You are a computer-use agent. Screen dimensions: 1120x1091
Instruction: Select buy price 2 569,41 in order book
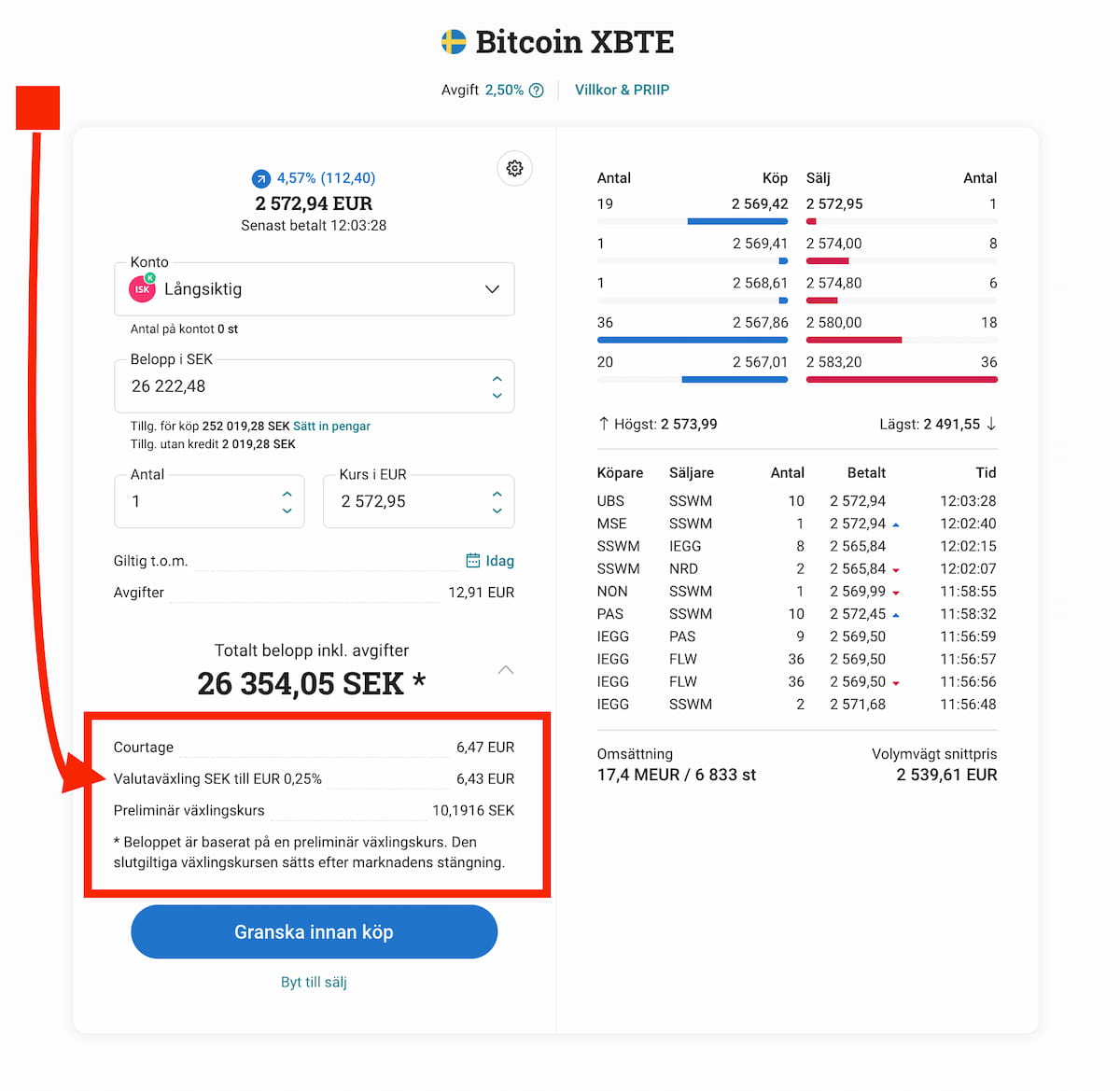coord(760,244)
